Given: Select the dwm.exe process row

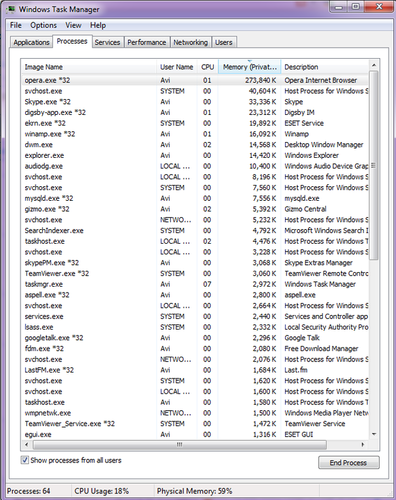Looking at the screenshot, I should point(195,145).
